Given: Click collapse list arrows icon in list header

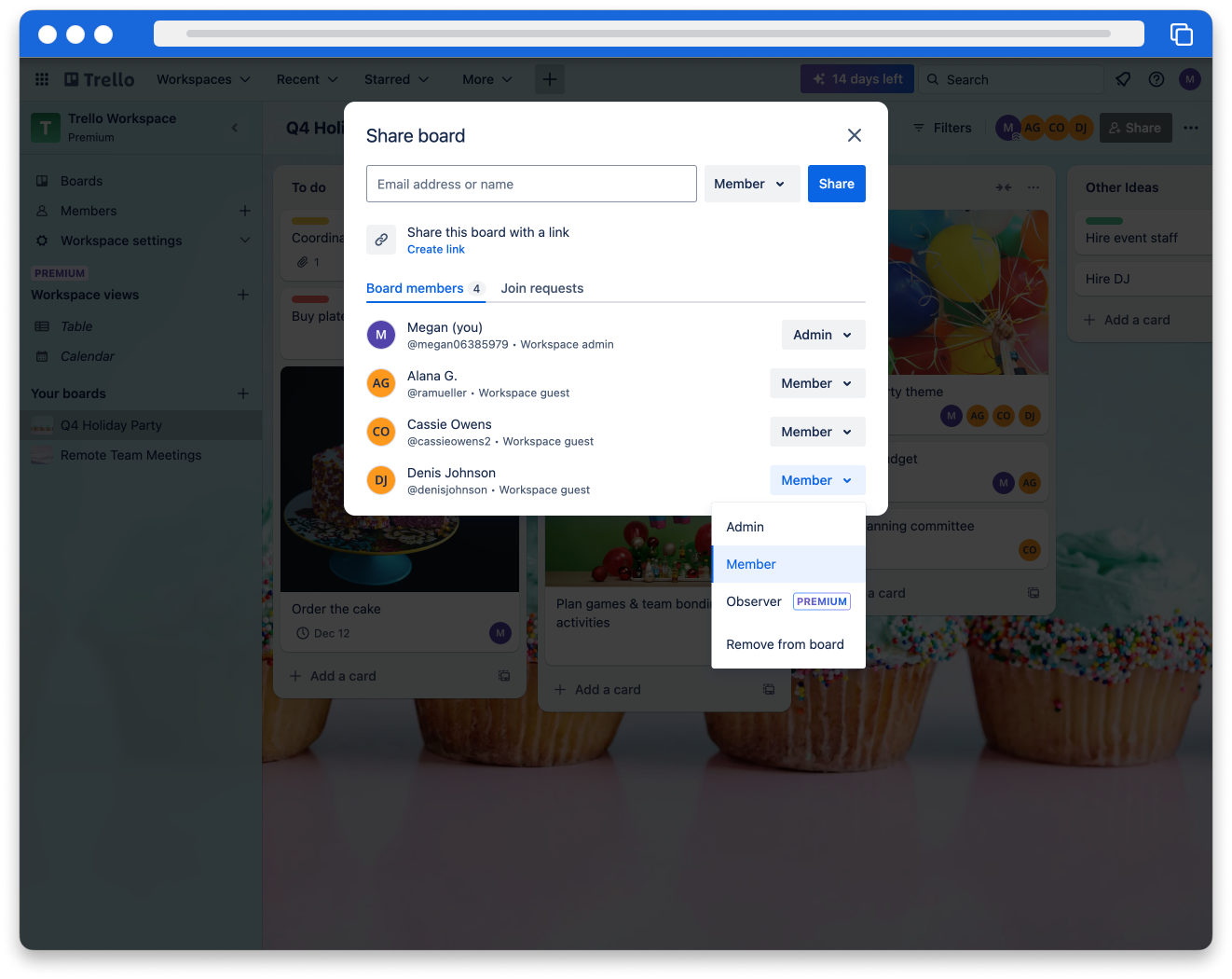Looking at the screenshot, I should coord(1004,187).
